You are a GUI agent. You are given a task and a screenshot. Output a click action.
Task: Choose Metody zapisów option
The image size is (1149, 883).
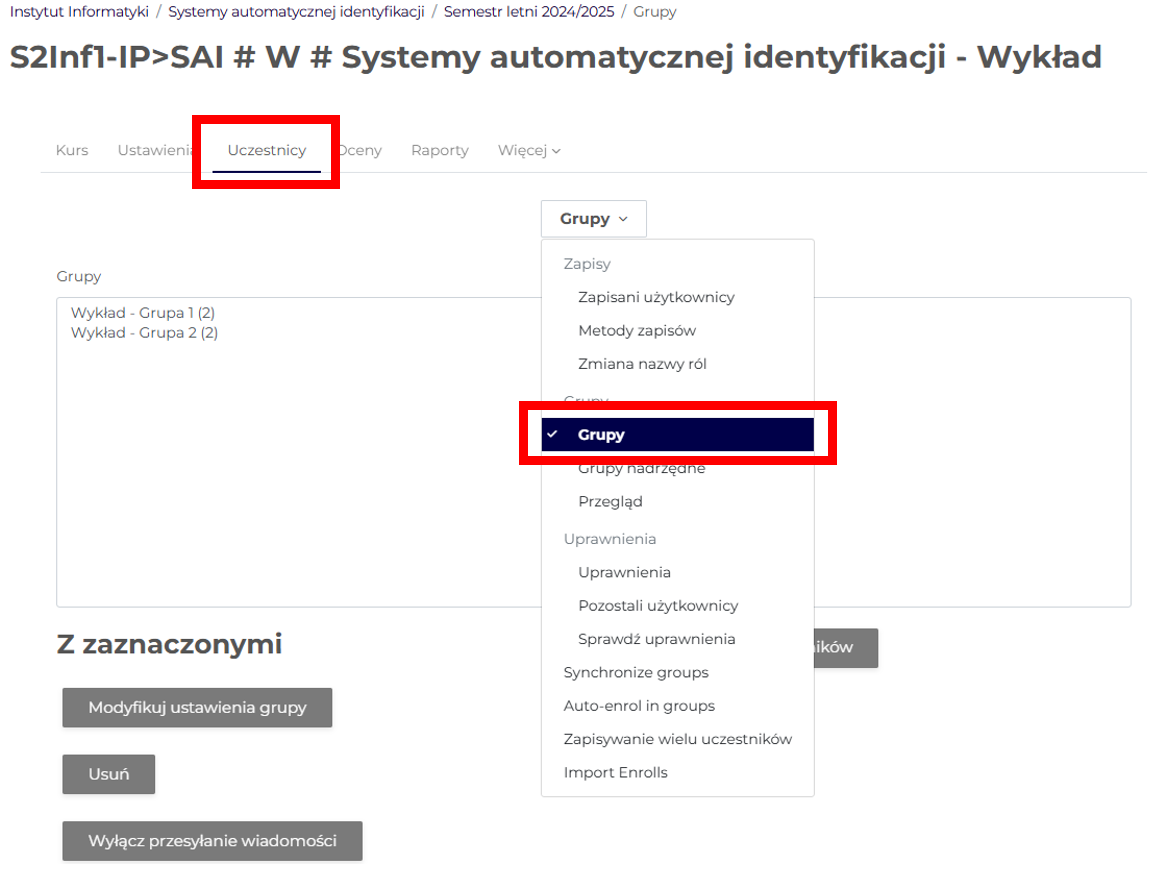[x=636, y=330]
